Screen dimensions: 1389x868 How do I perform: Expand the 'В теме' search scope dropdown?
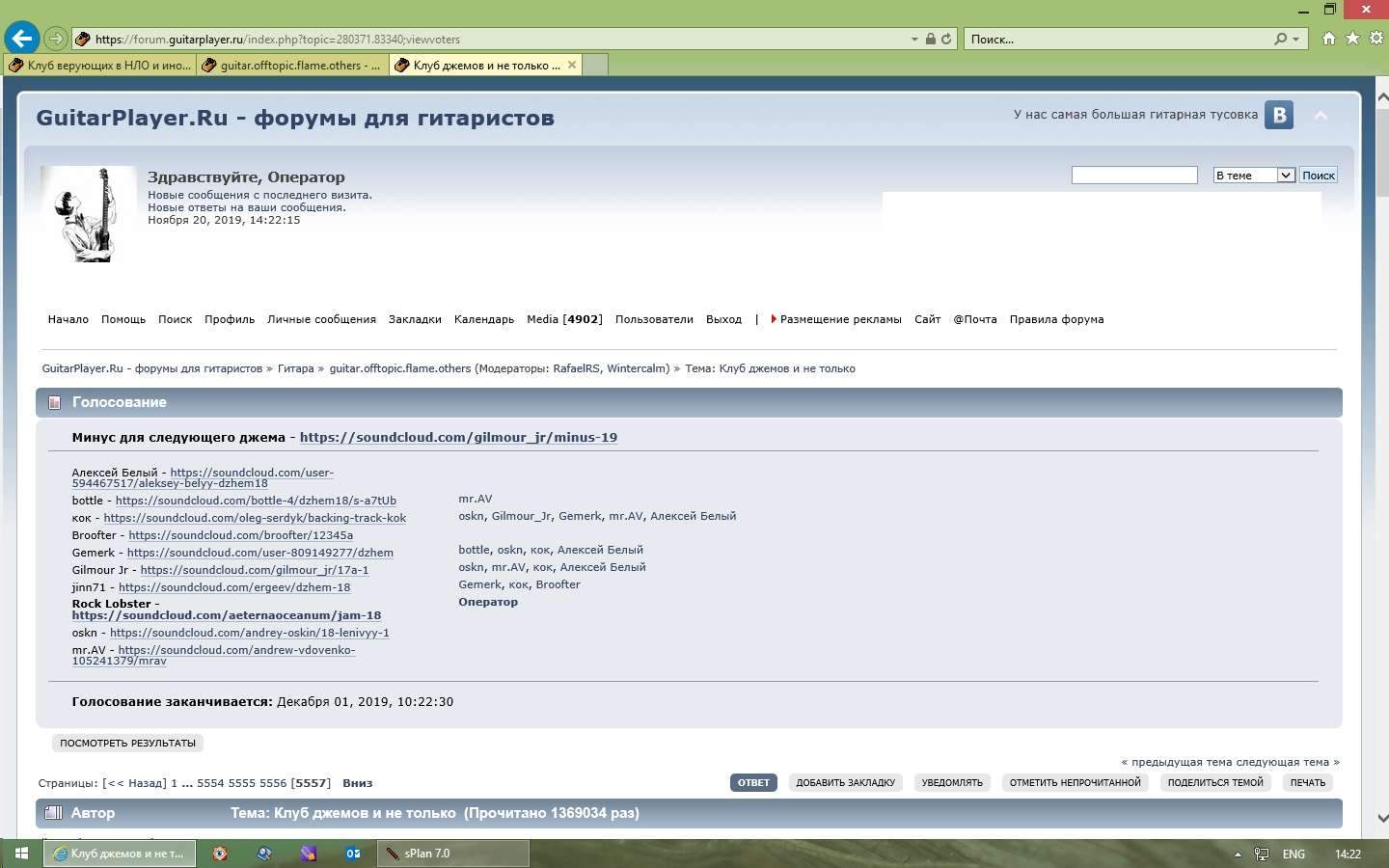[x=1285, y=176]
